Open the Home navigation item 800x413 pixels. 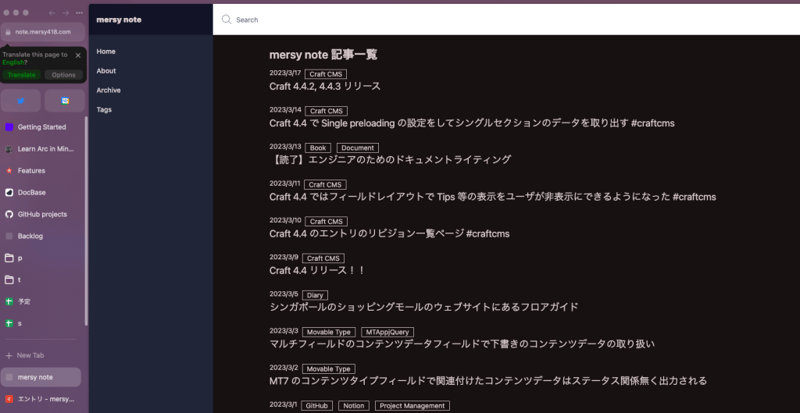coord(106,52)
